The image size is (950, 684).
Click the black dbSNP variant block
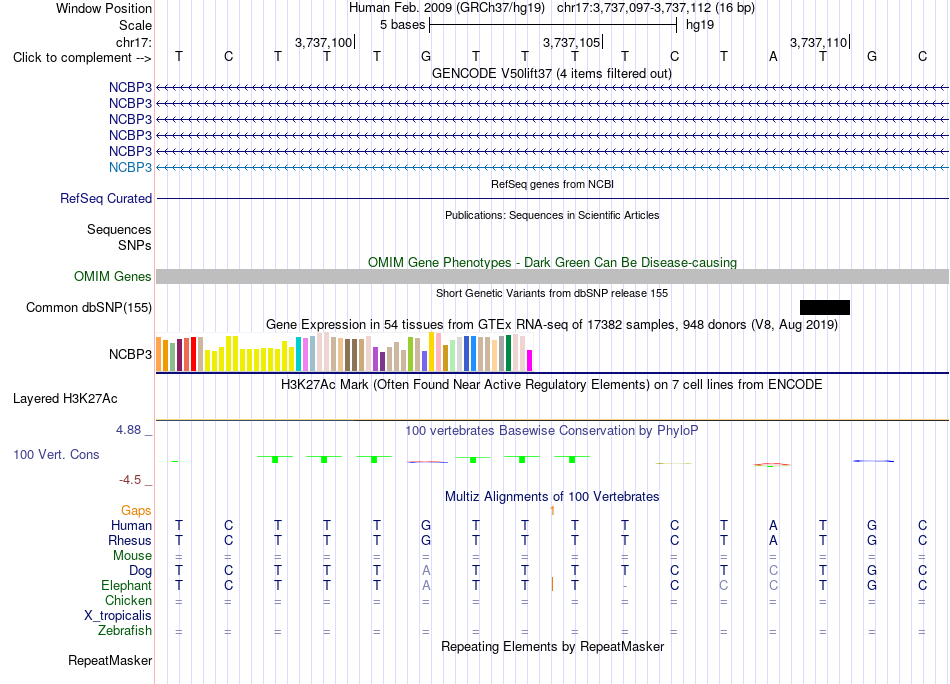[x=825, y=307]
